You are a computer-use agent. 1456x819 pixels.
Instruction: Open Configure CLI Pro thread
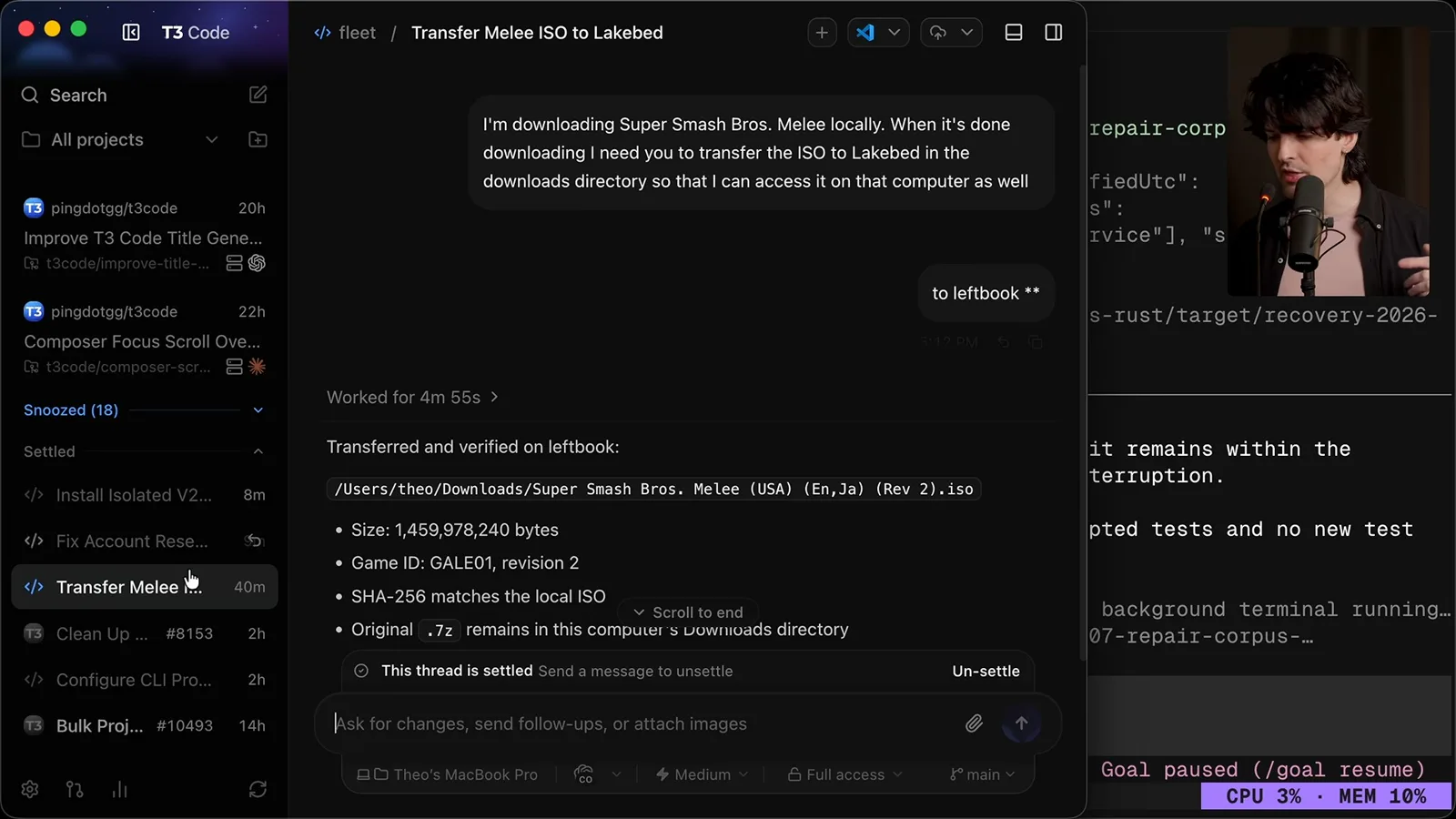coord(145,680)
